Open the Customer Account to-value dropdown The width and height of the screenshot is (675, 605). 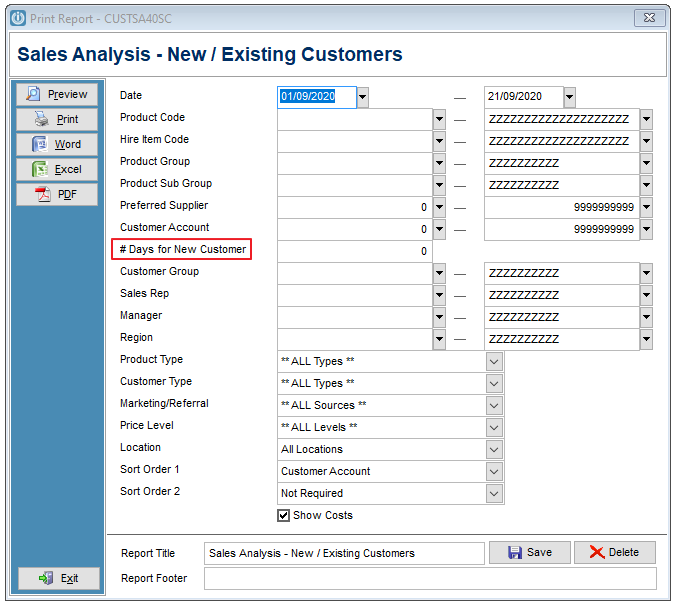point(646,230)
